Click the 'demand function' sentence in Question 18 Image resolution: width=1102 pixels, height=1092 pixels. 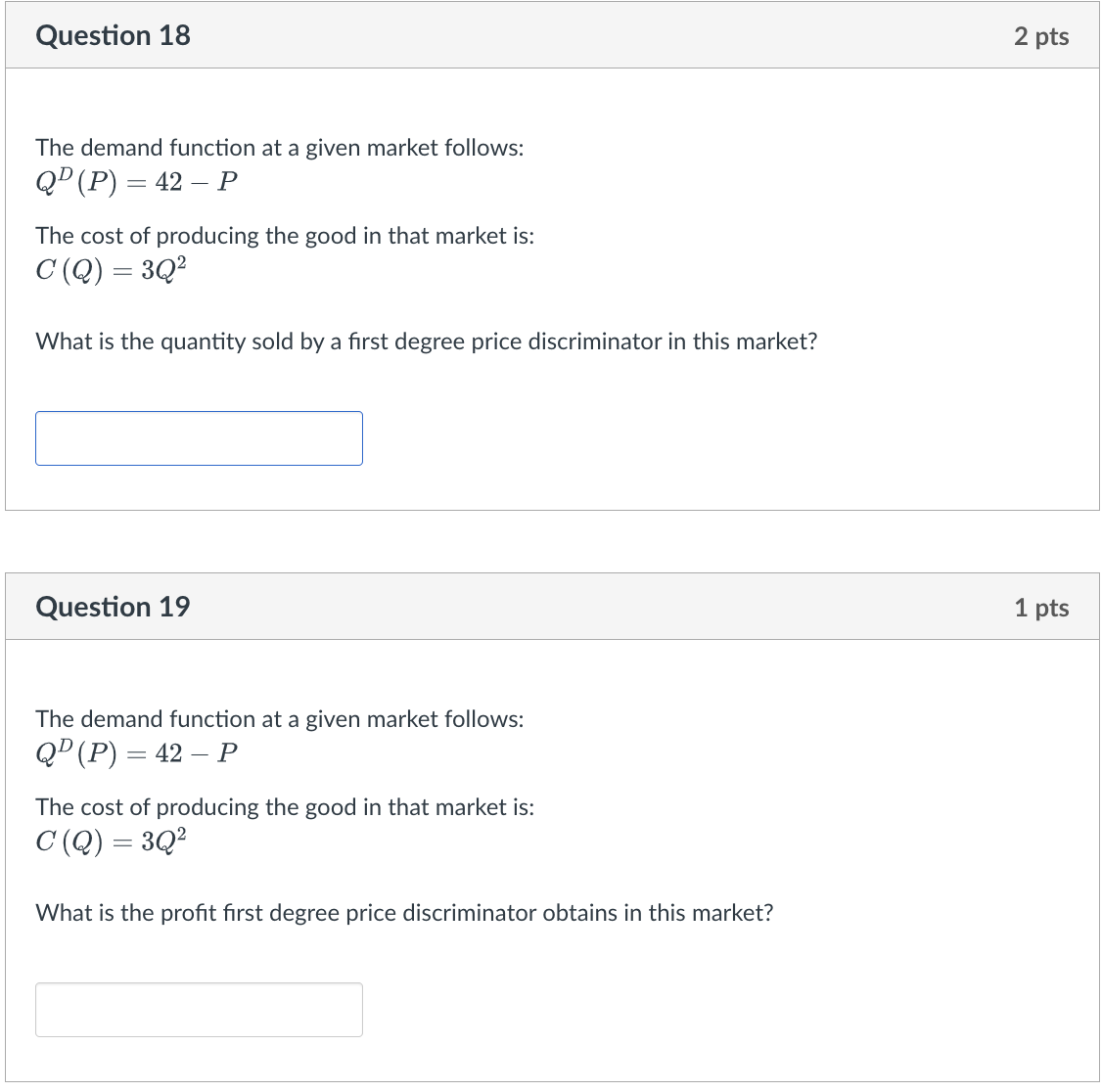pos(280,148)
